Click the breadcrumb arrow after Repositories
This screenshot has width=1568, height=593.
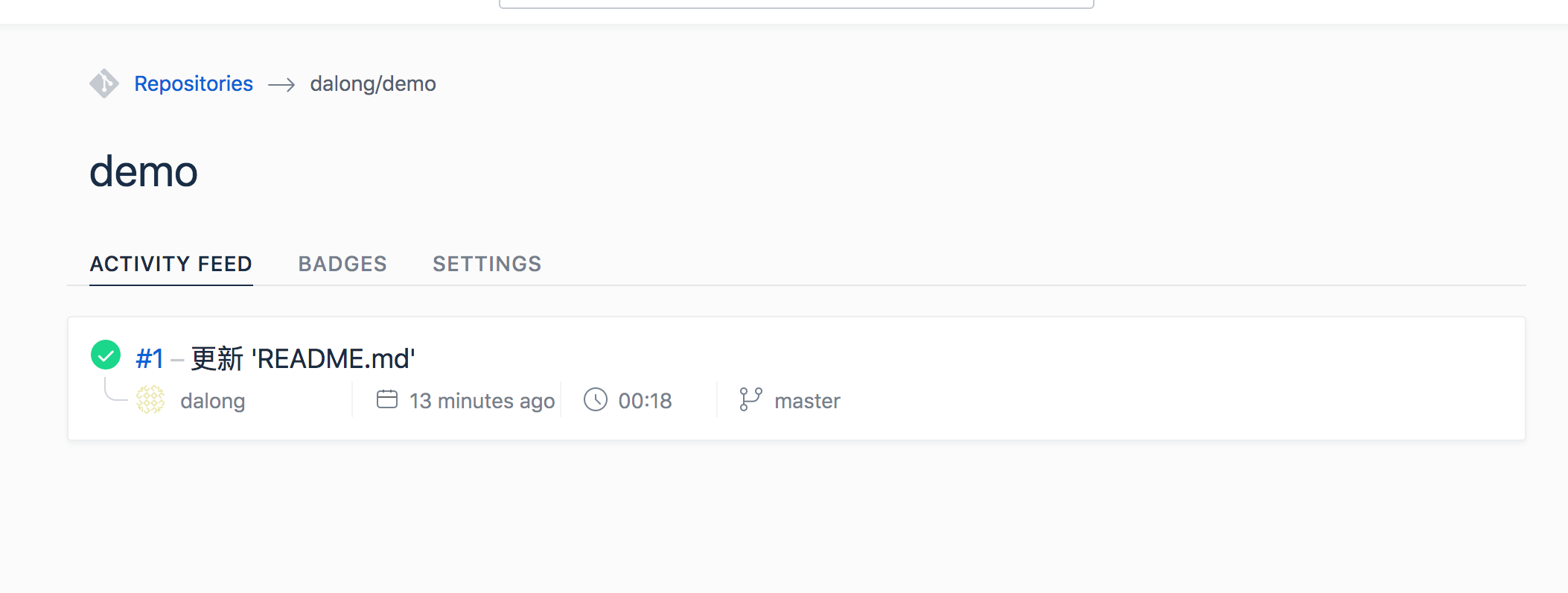tap(281, 85)
